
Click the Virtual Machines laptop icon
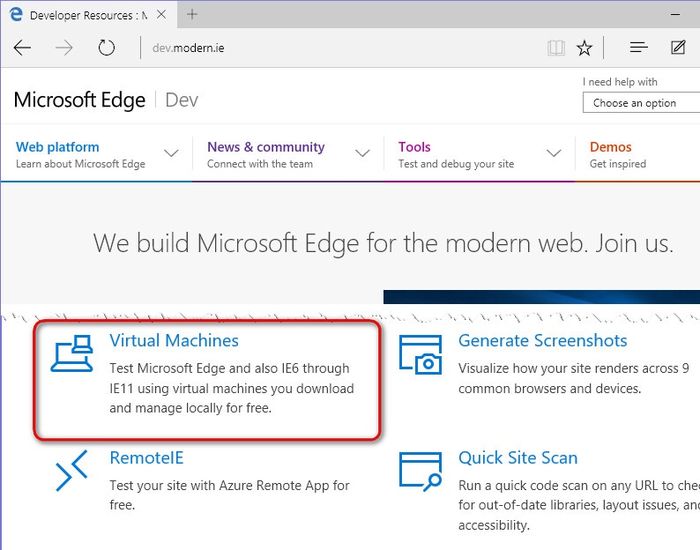tap(72, 352)
